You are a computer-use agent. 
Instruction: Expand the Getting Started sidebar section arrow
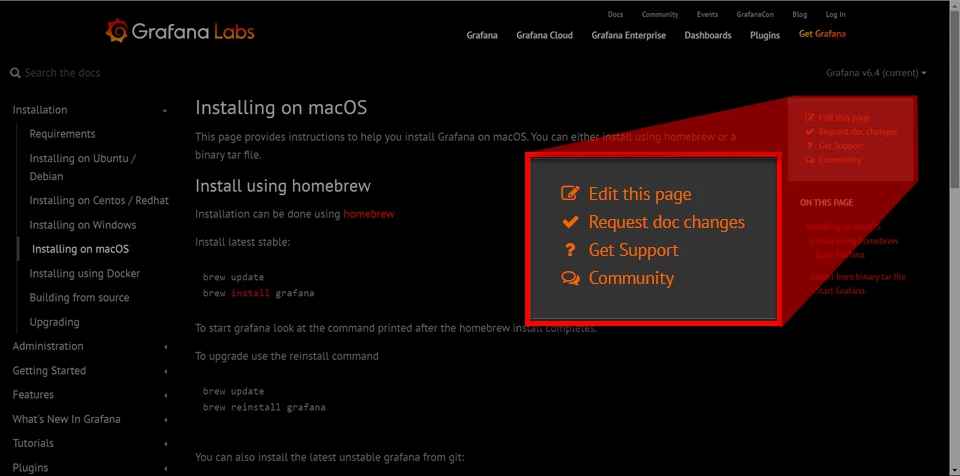coord(165,371)
